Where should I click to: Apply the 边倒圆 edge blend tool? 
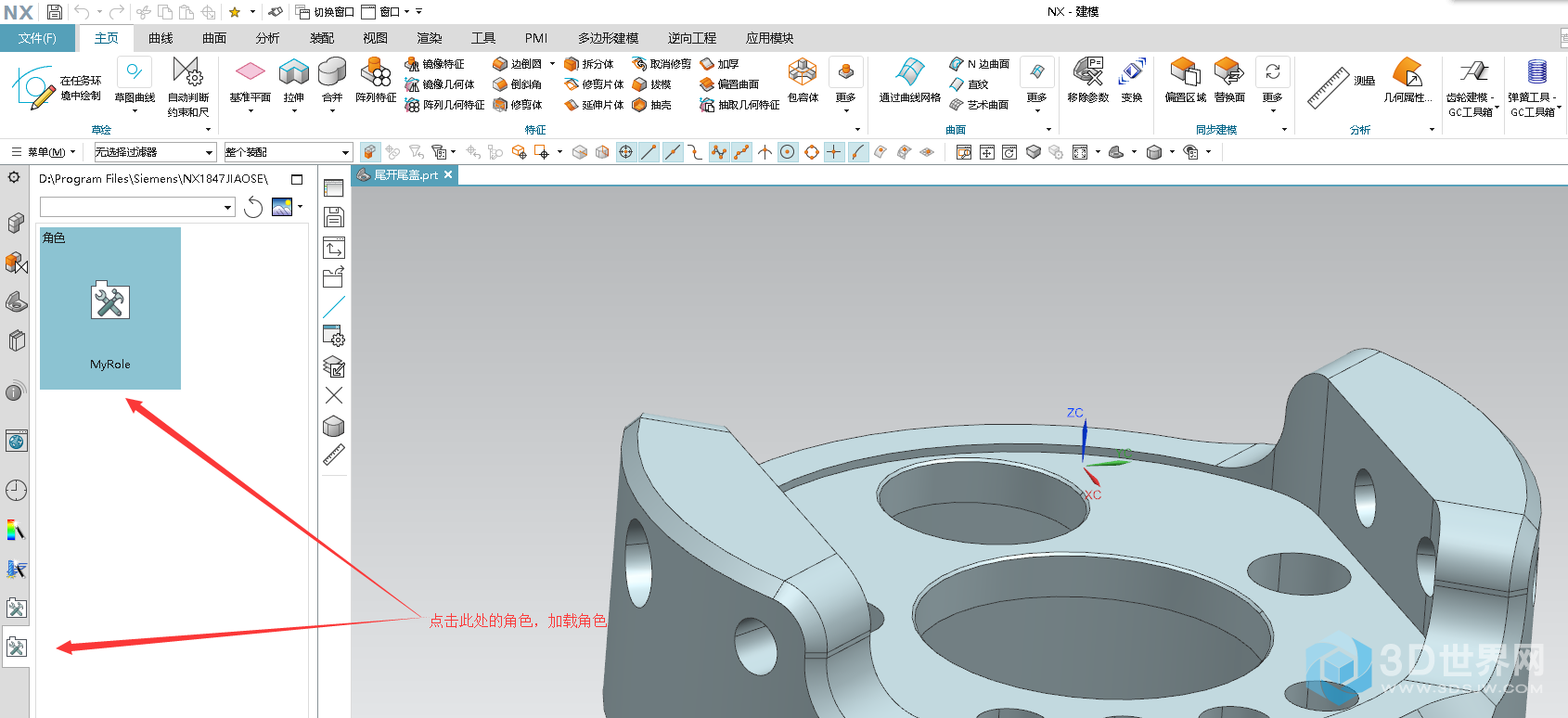(x=518, y=64)
